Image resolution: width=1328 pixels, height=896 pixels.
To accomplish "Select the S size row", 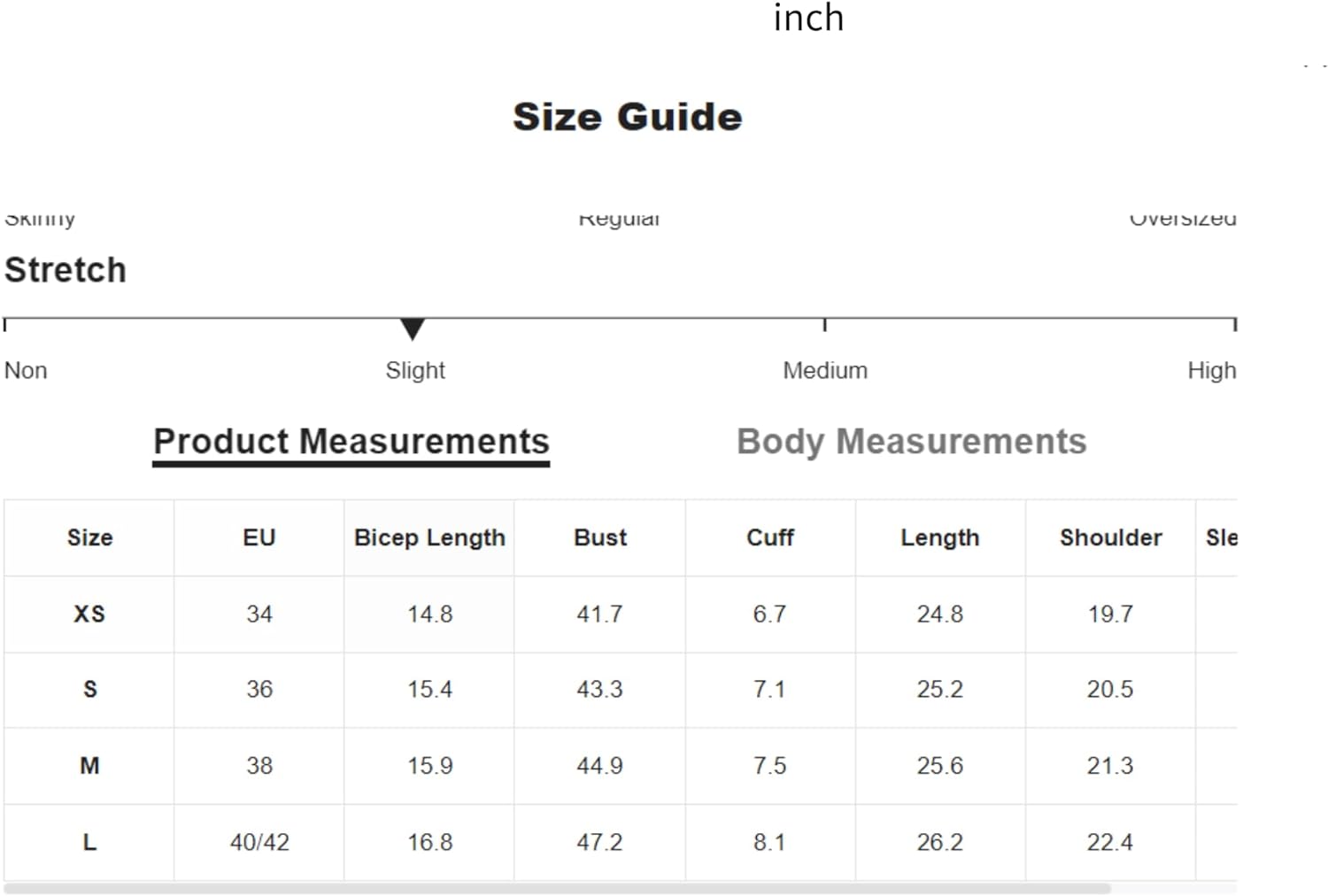I will [x=620, y=690].
